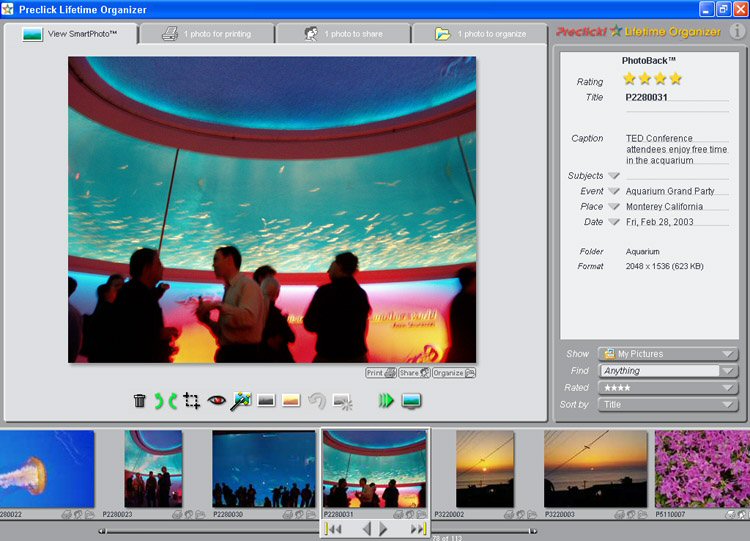Click the trash can delete icon

pos(140,401)
